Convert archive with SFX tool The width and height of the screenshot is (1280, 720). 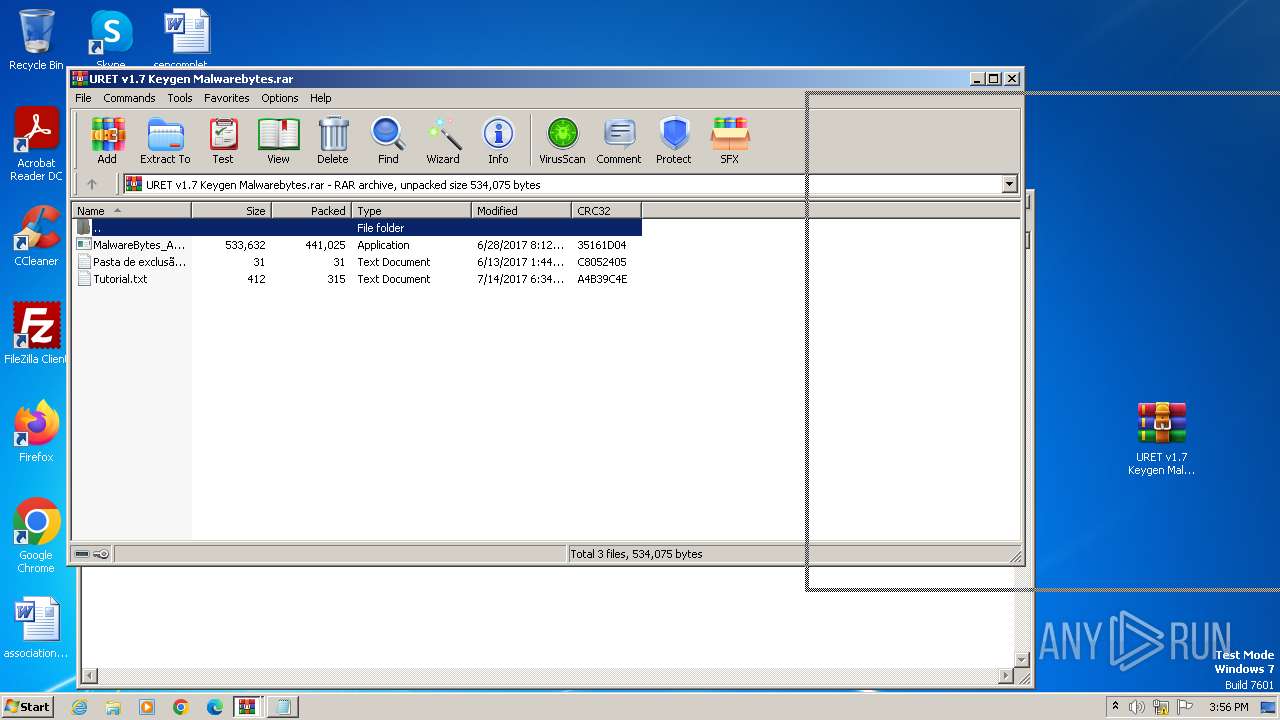[x=730, y=140]
